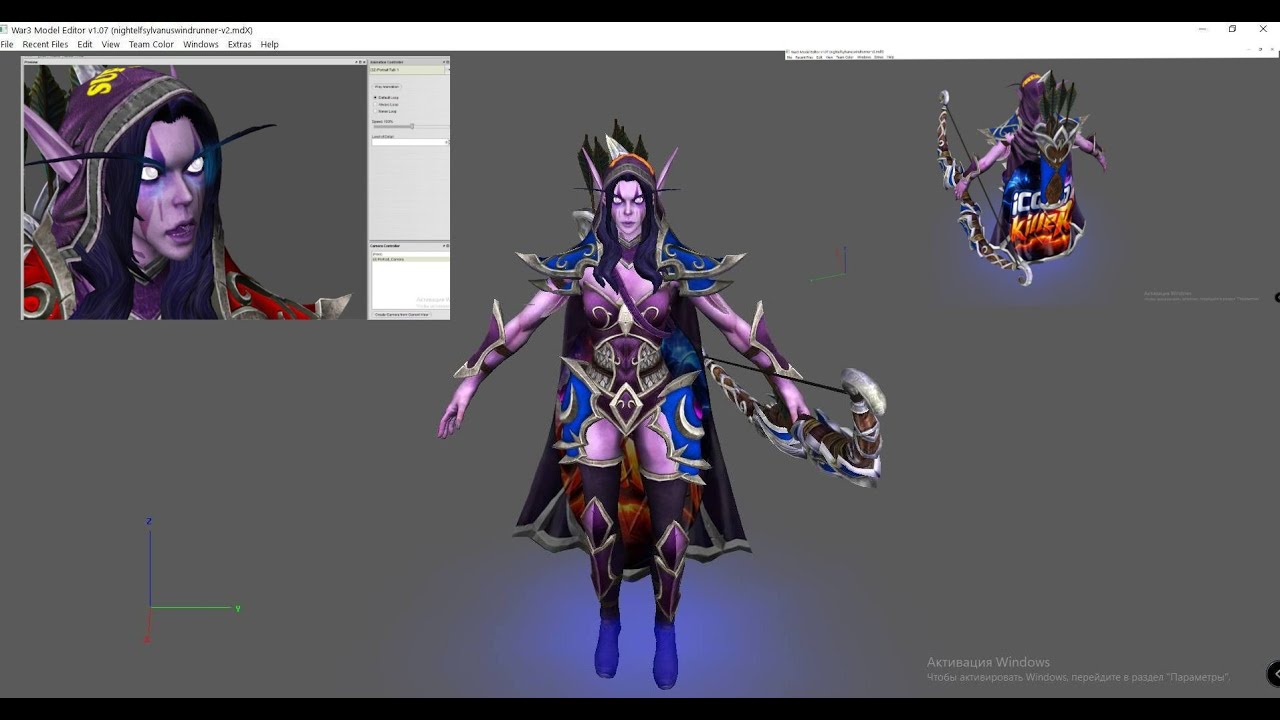Open the Help menu
The height and width of the screenshot is (720, 1280).
click(269, 44)
